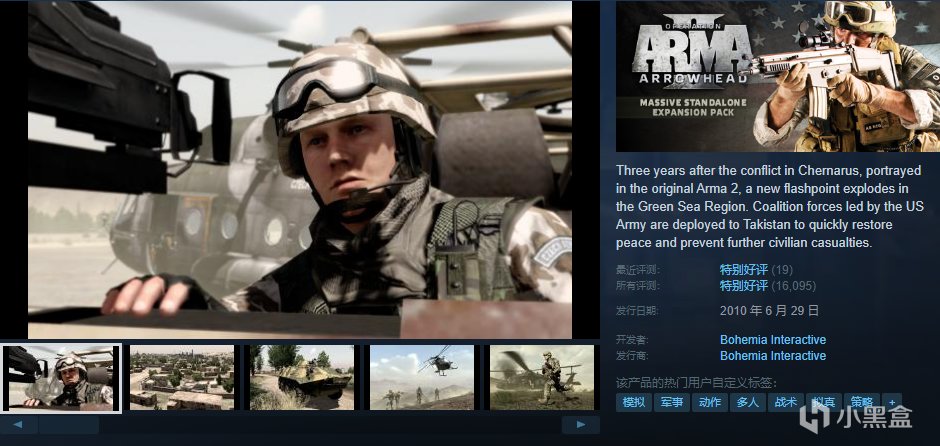
Task: Select the 战术 tag
Action: point(786,402)
